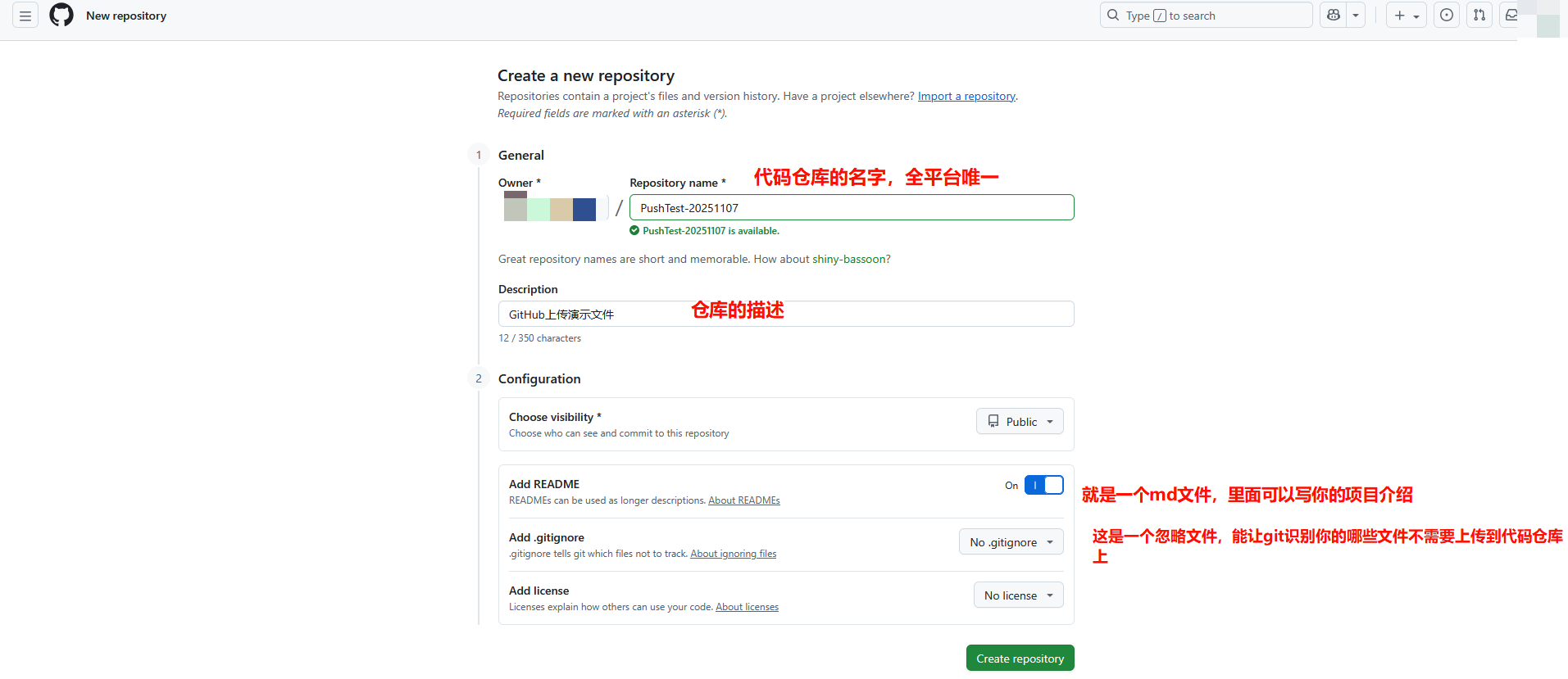
Task: Click the search bar in header
Action: tap(1207, 16)
